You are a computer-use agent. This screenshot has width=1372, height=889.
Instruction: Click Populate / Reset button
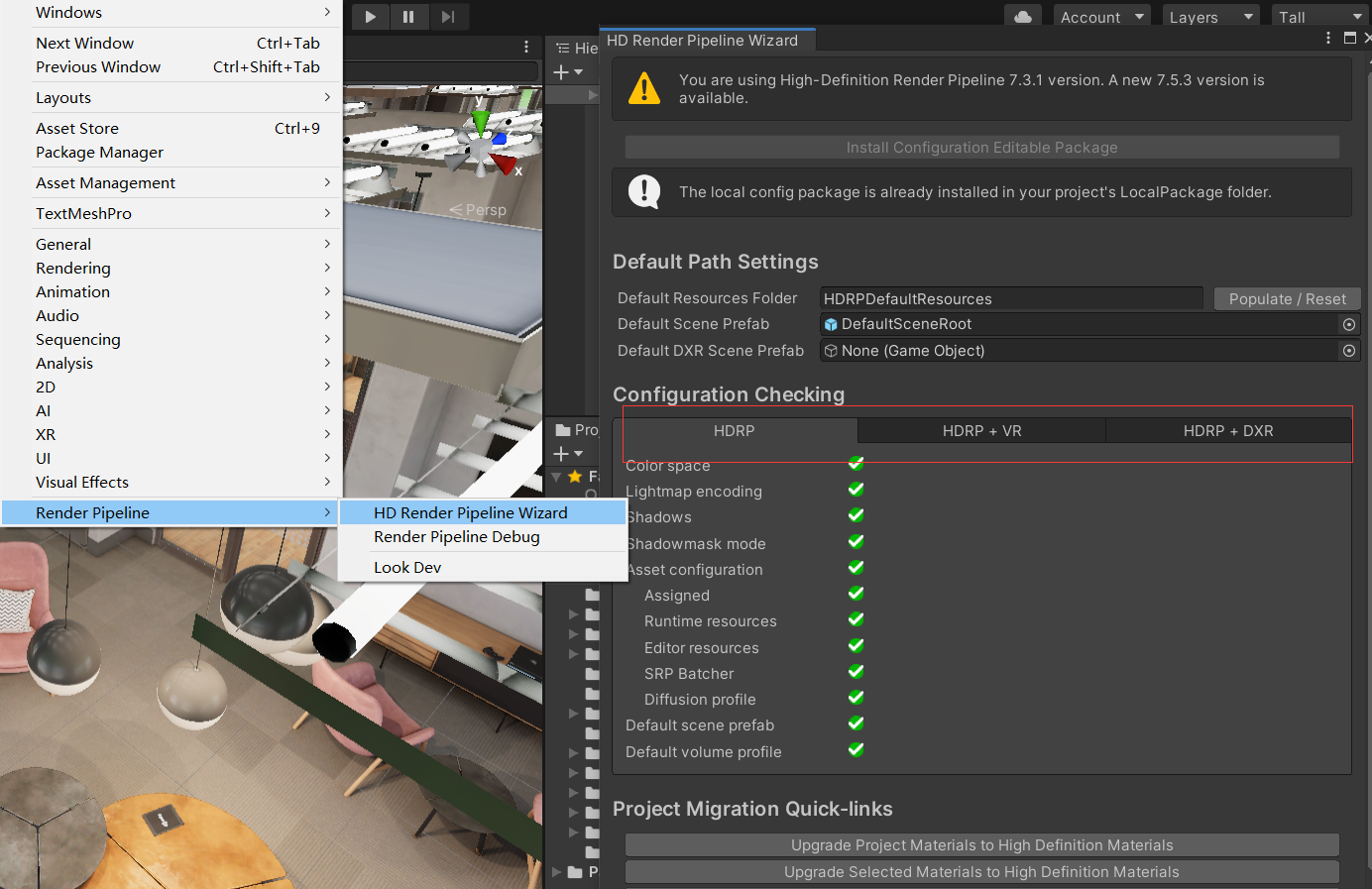point(1287,298)
